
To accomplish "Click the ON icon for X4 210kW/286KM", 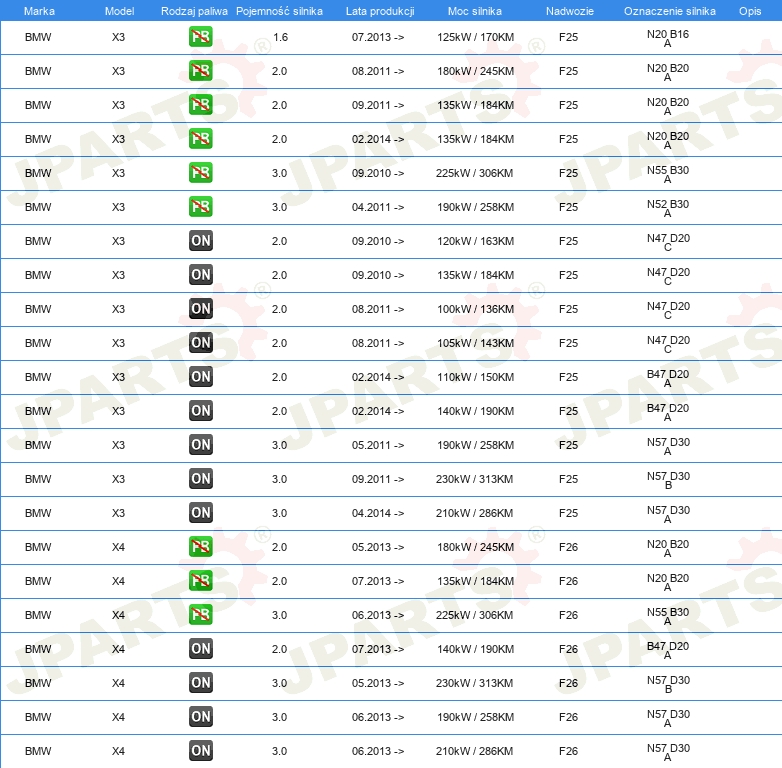I will pyautogui.click(x=200, y=751).
